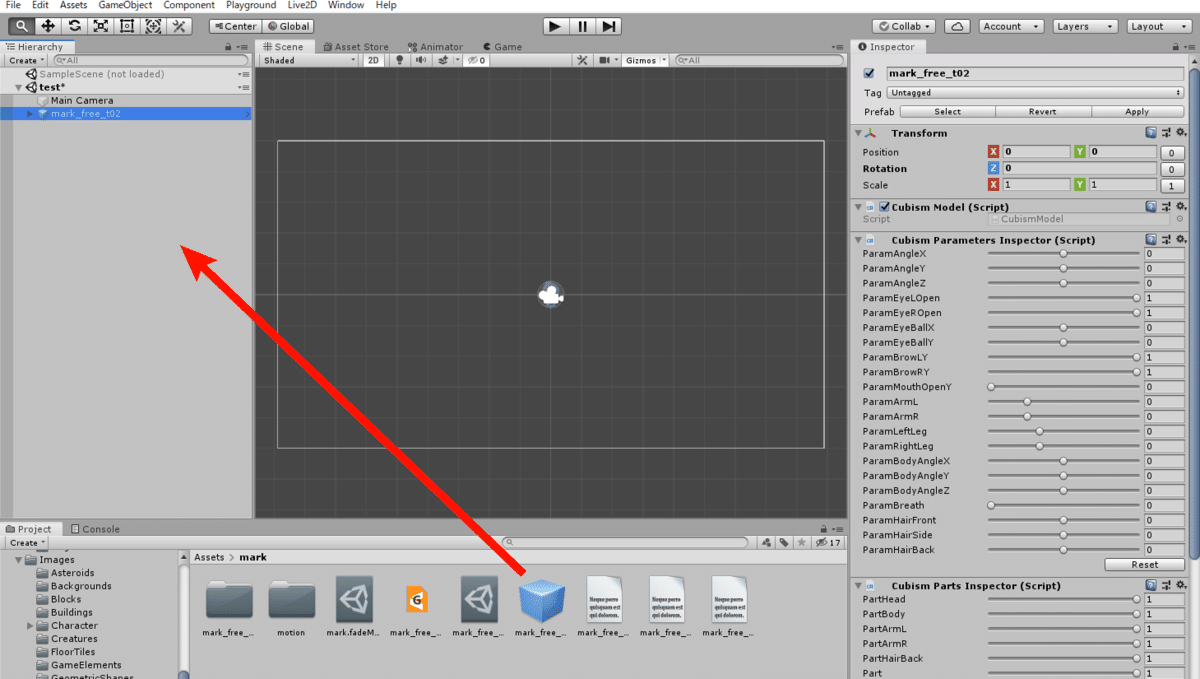The width and height of the screenshot is (1200, 679).
Task: Select Main Camera in Hierarchy
Action: [x=82, y=100]
